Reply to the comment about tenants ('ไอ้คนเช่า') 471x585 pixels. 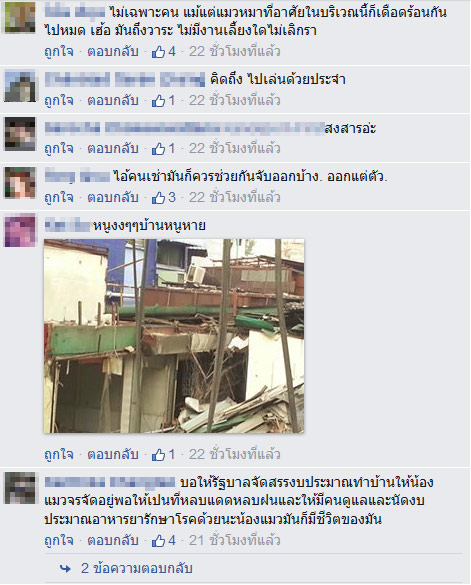click(x=113, y=197)
